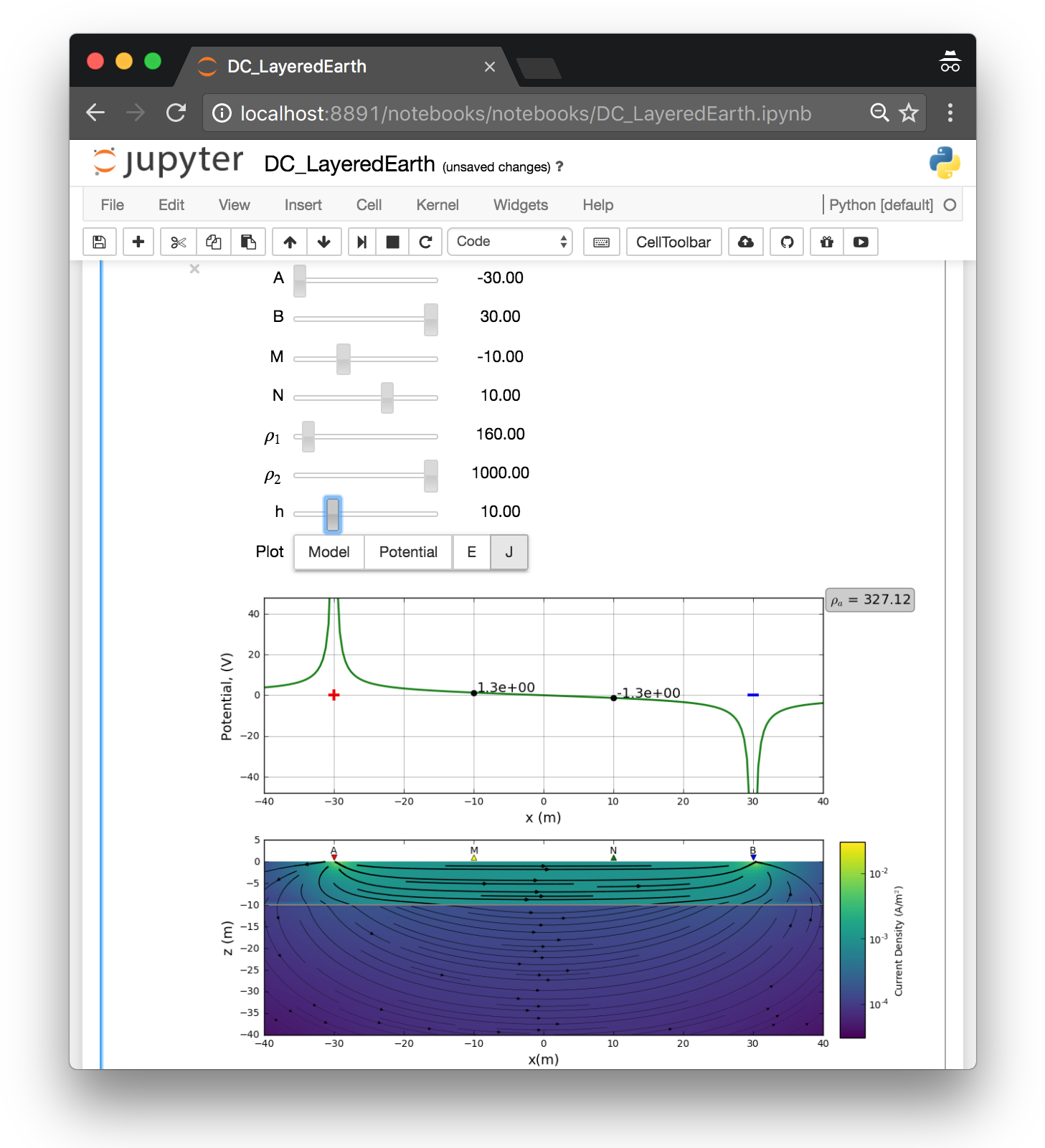Screen dimensions: 1045x1148
Task: Open the Kernel menu
Action: [x=437, y=205]
